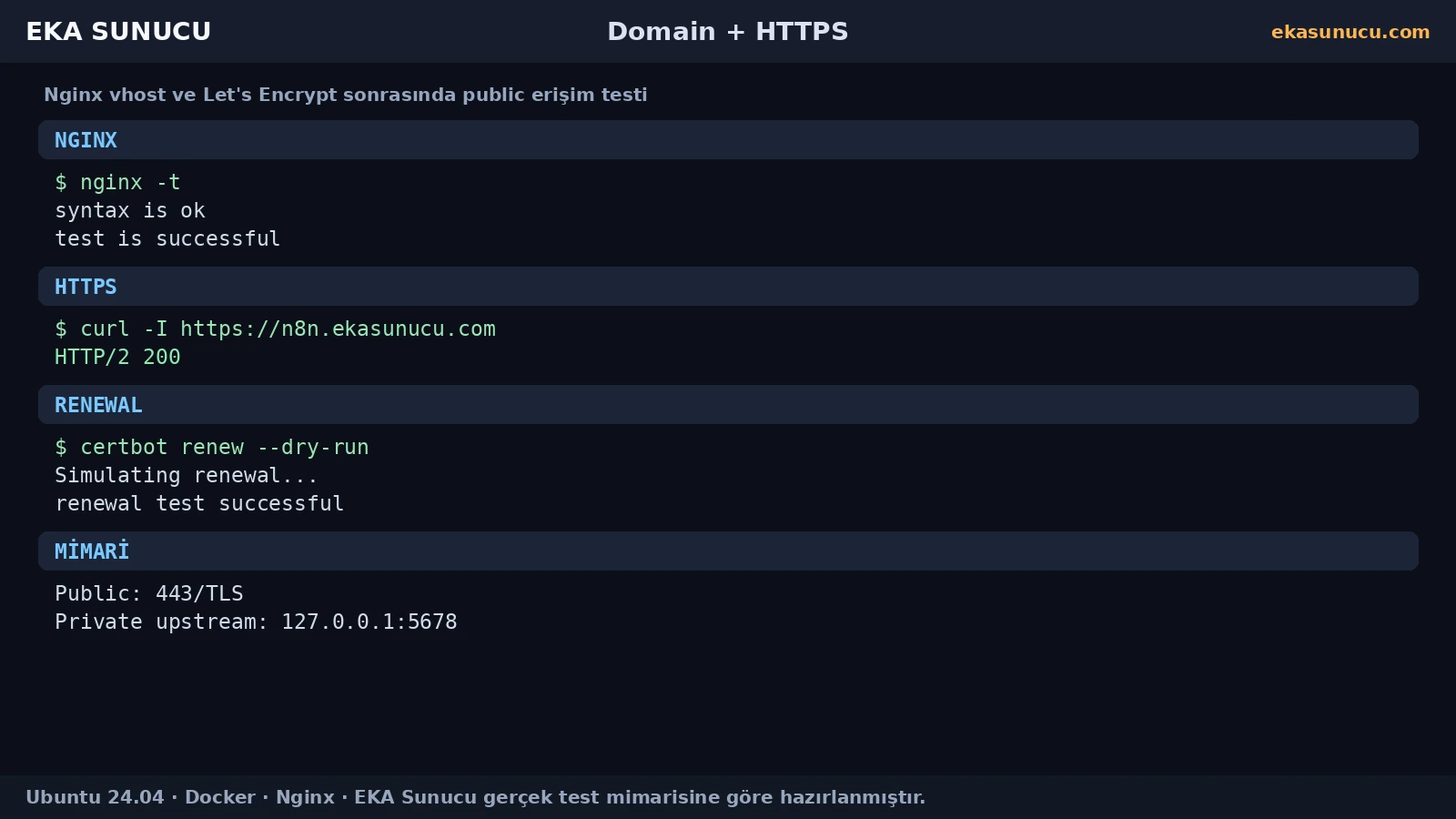Click the Ubuntu 24.04 footer note
This screenshot has height=819, width=1456.
pyautogui.click(x=475, y=797)
